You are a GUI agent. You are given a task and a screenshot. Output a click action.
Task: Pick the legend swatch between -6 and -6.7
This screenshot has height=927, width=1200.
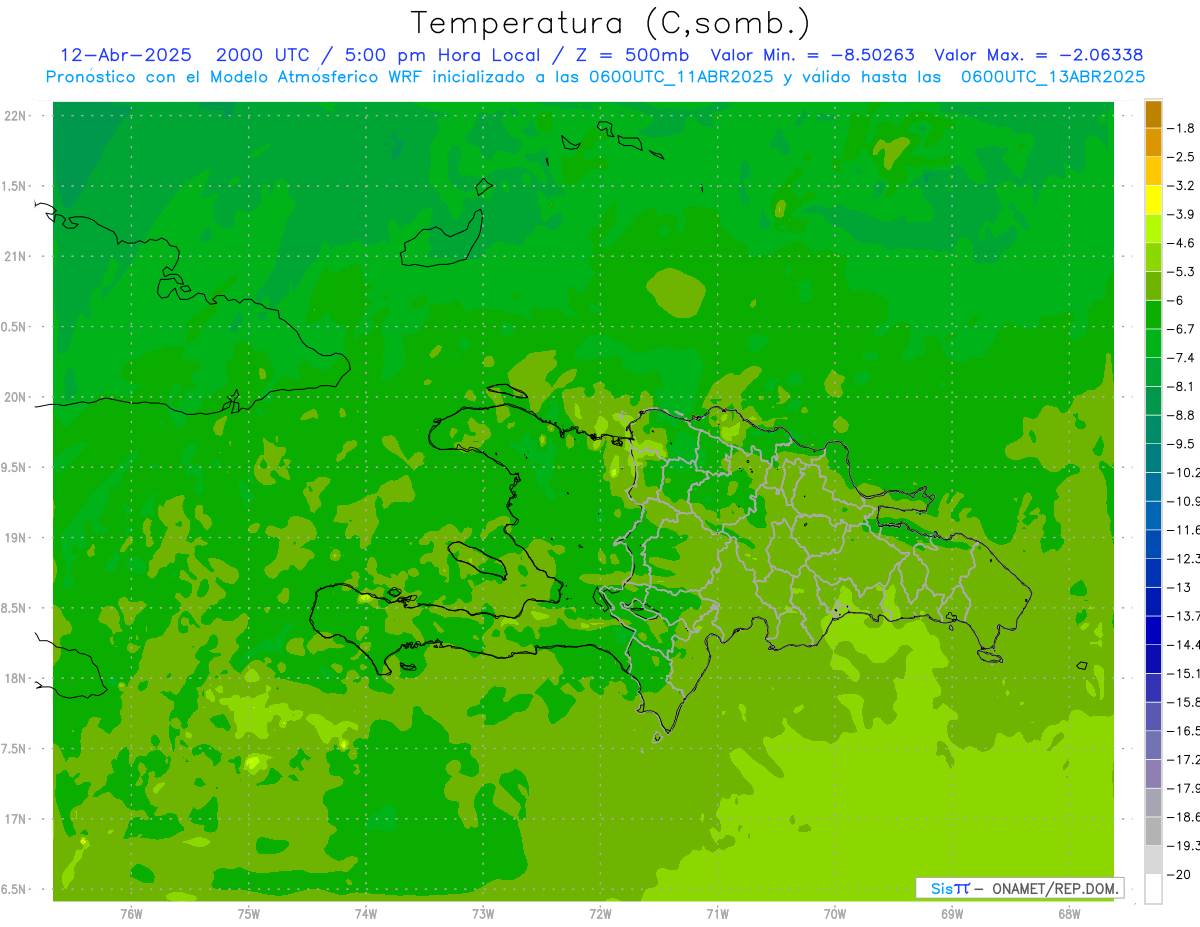pyautogui.click(x=1153, y=315)
